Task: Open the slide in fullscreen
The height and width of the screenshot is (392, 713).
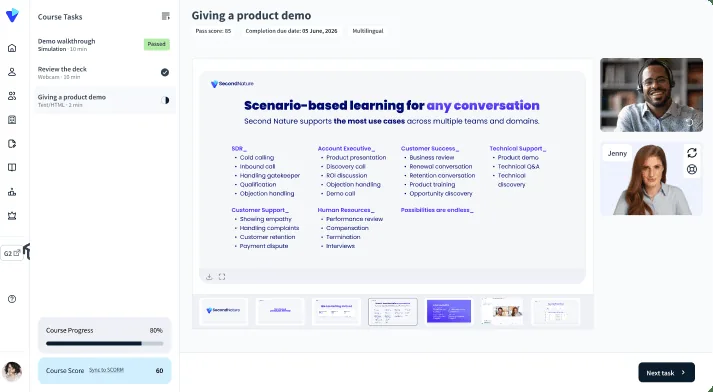Action: 222,276
